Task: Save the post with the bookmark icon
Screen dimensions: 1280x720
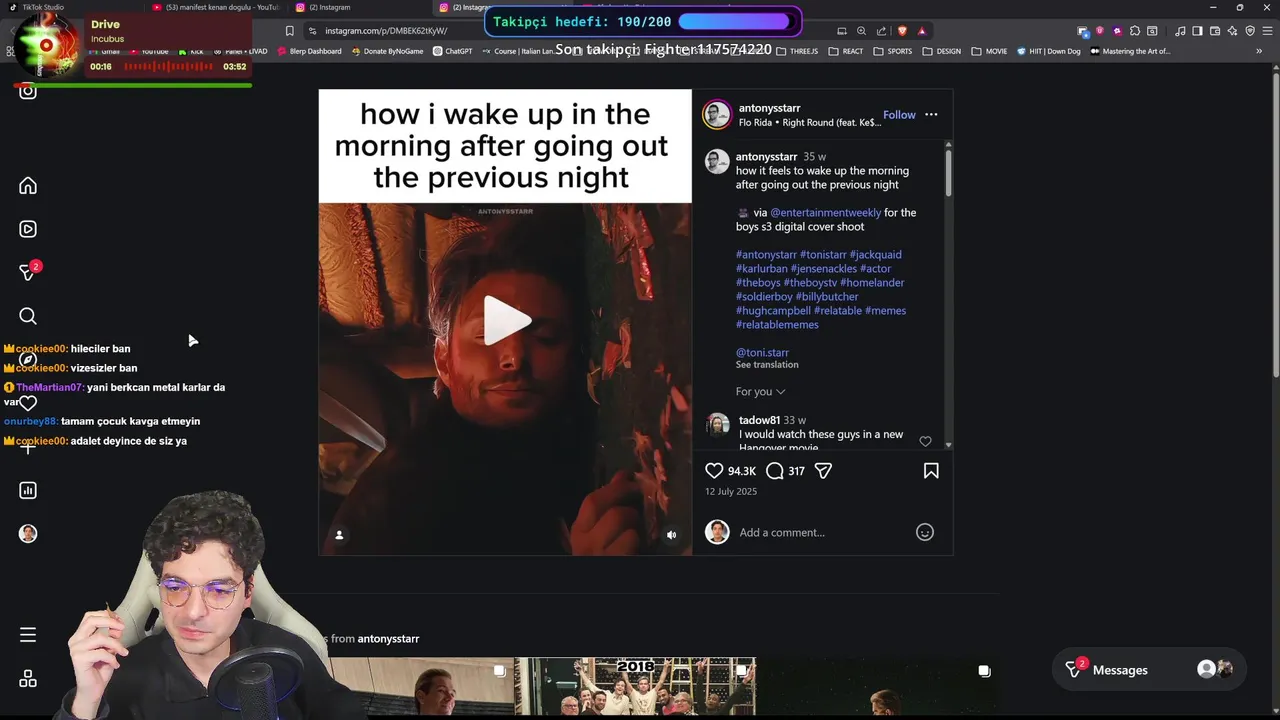Action: pyautogui.click(x=931, y=471)
